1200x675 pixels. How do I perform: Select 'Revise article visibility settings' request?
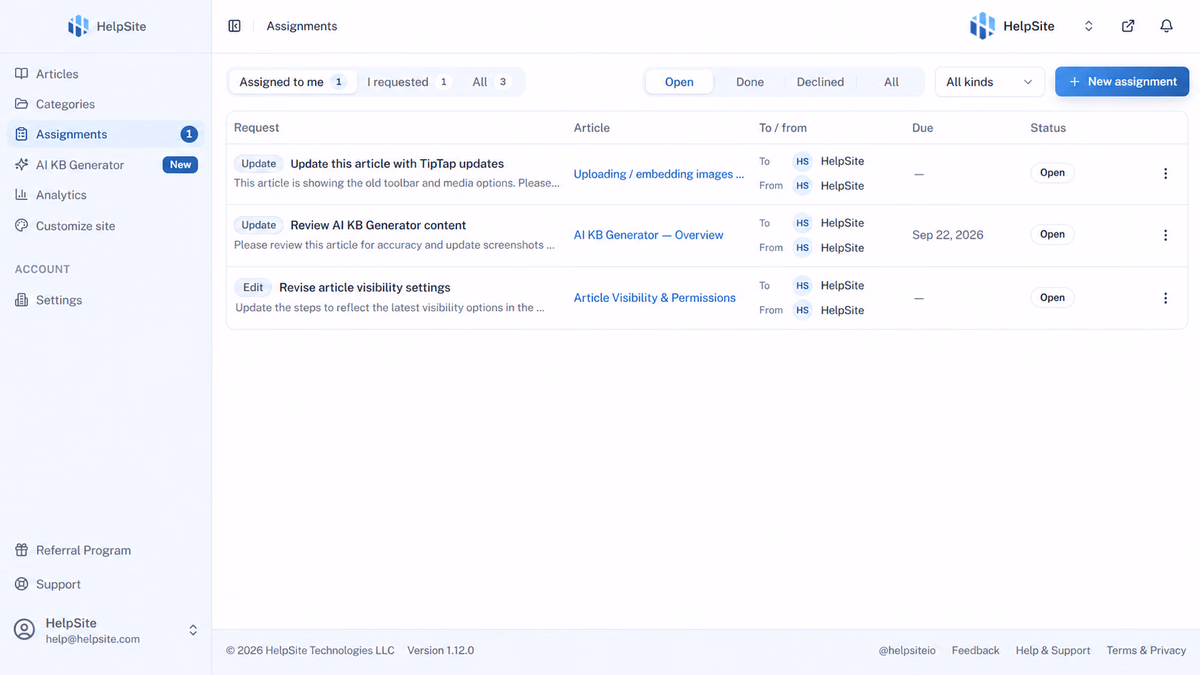(365, 287)
